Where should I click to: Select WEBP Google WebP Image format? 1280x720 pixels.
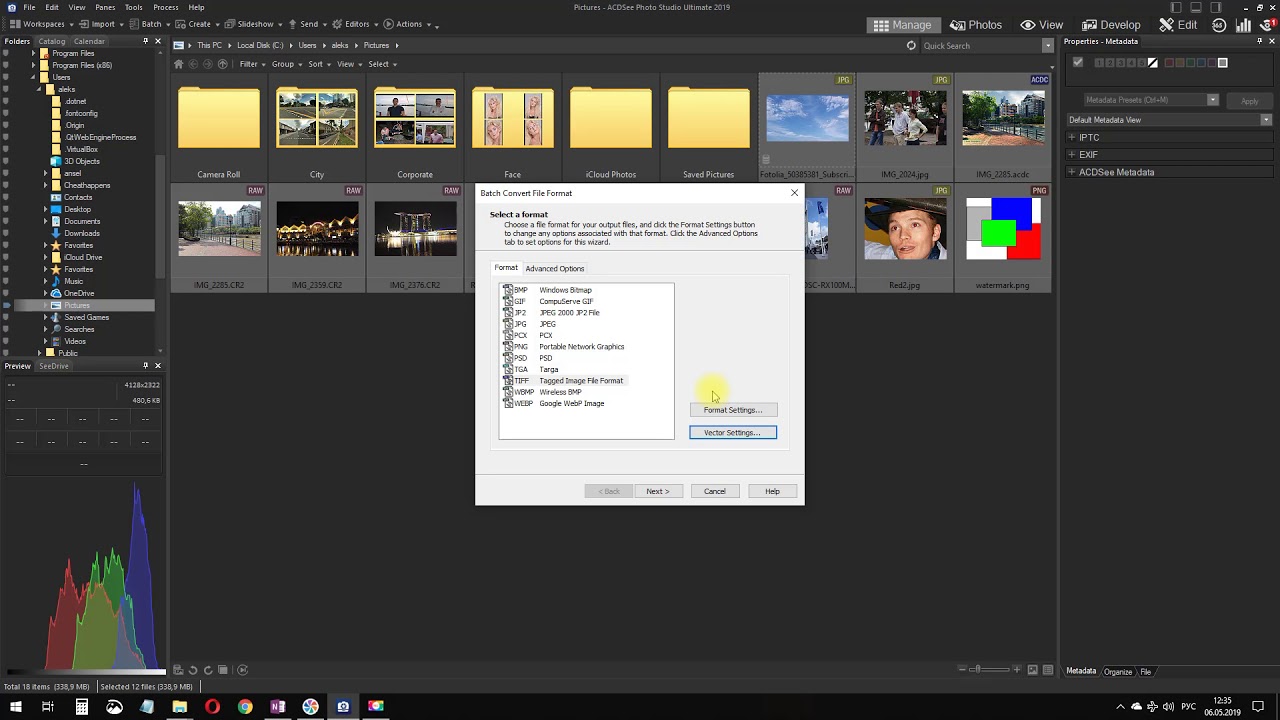click(554, 404)
